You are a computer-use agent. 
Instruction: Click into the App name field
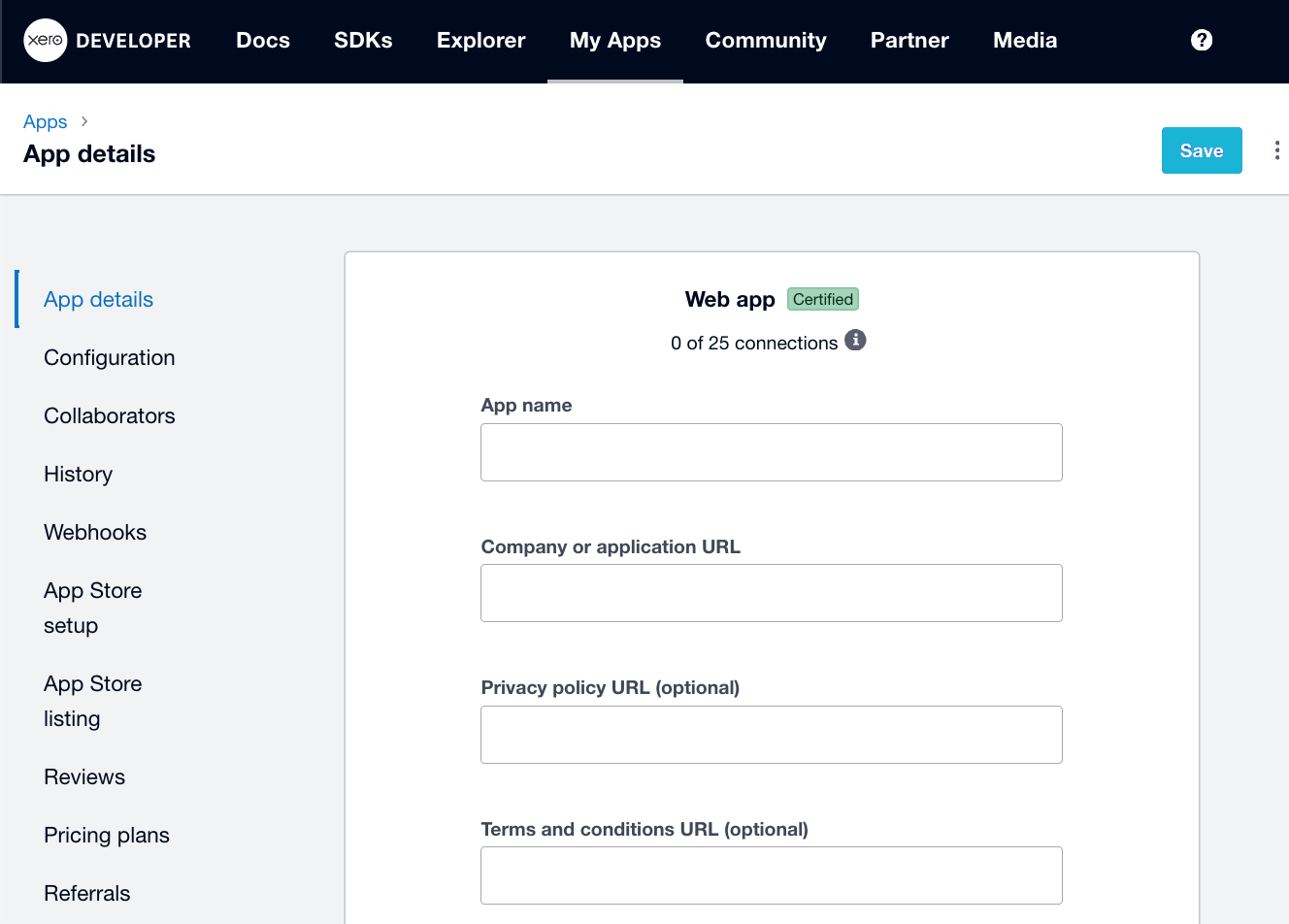pyautogui.click(x=771, y=451)
